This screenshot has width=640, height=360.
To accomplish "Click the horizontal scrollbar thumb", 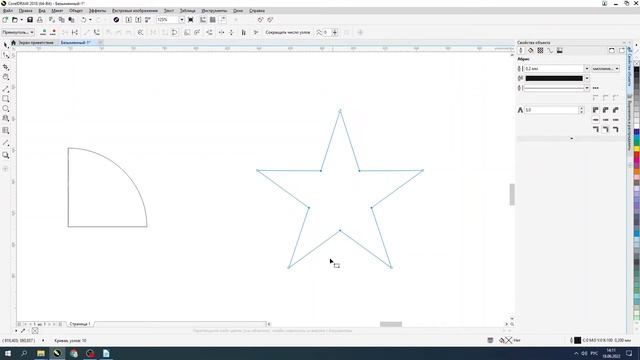I will coord(391,324).
